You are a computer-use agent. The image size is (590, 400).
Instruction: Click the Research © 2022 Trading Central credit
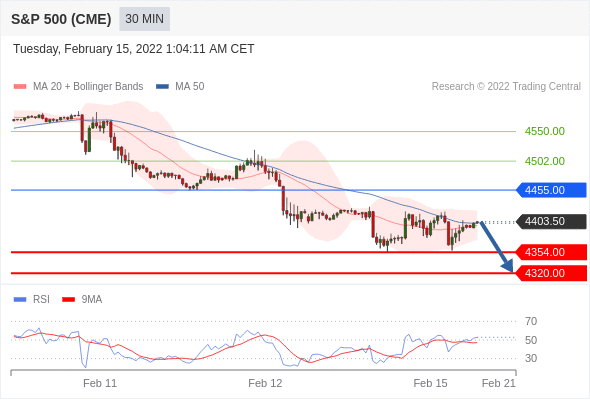coord(506,87)
